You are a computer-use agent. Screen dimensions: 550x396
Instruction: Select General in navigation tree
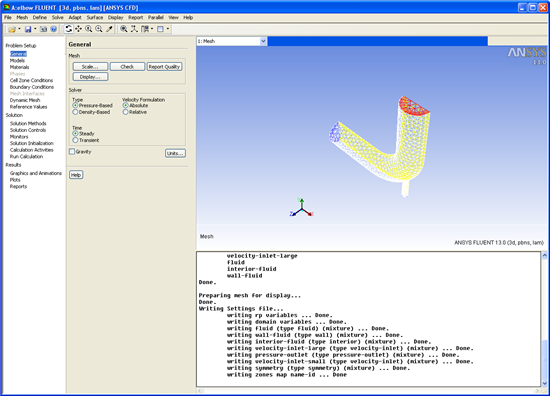point(18,54)
